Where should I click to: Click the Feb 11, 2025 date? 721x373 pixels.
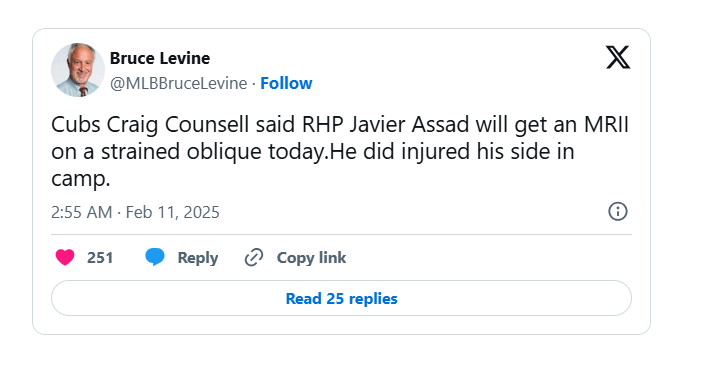pos(172,212)
